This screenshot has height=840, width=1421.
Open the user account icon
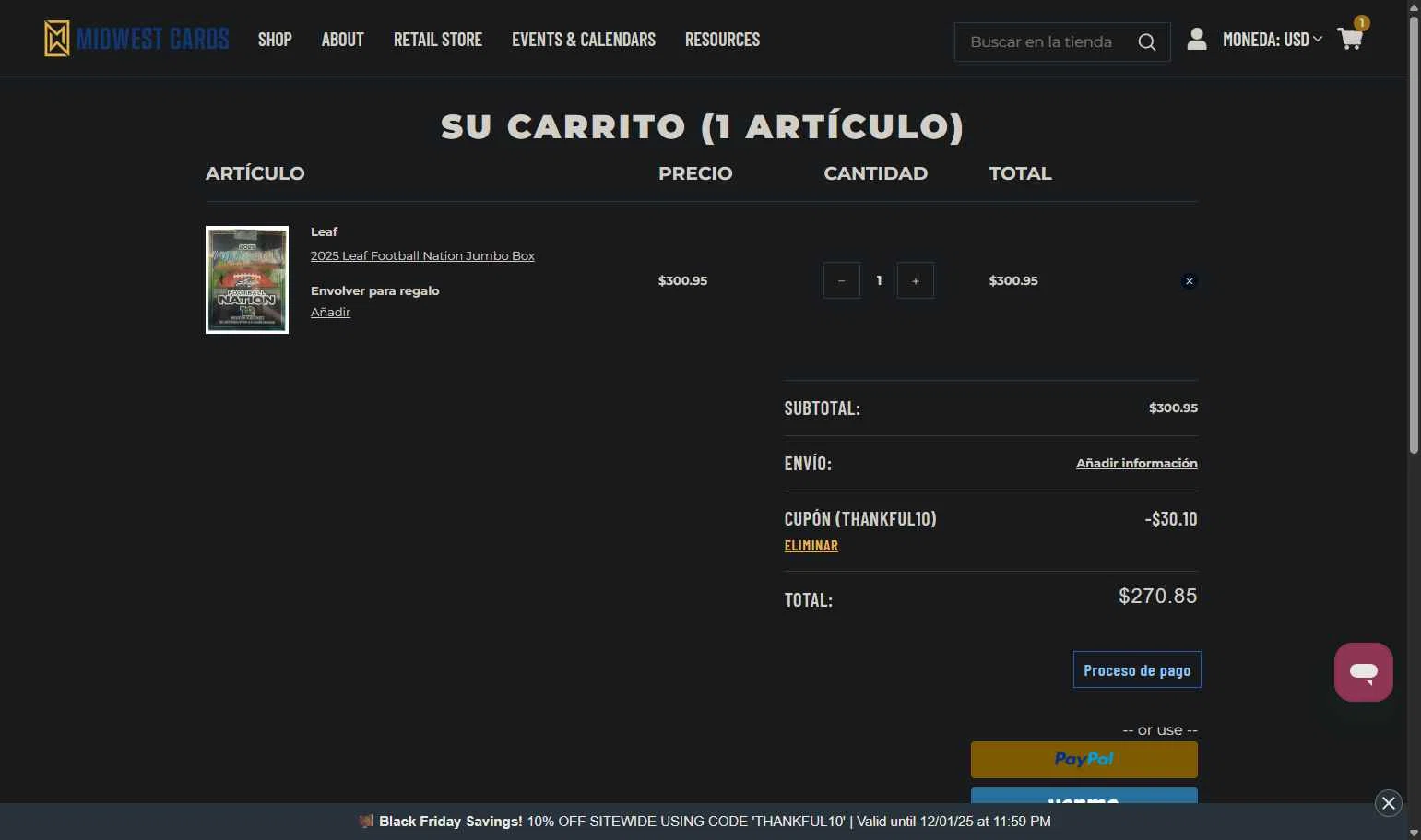1197,39
